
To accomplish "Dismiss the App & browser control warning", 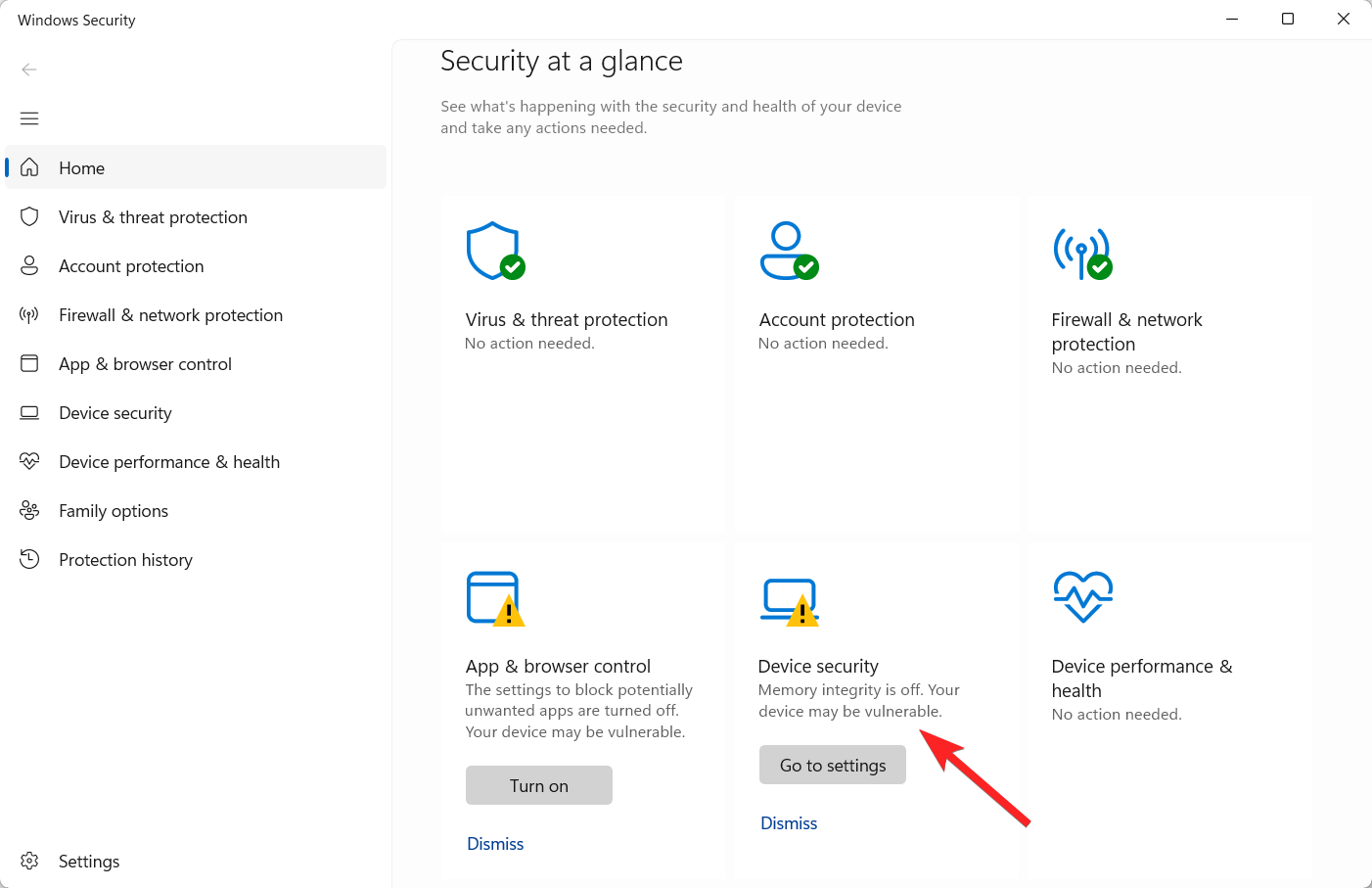I will click(x=495, y=843).
